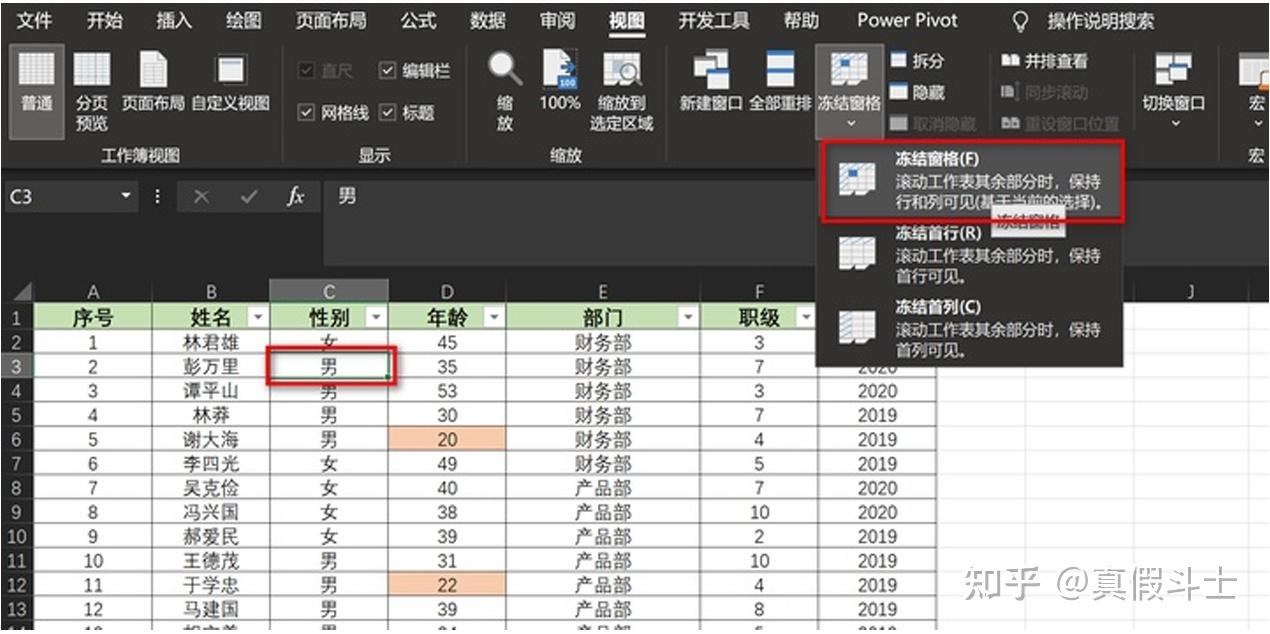Image resolution: width=1270 pixels, height=634 pixels.
Task: Arrange All windows (全部重排)
Action: (780, 82)
